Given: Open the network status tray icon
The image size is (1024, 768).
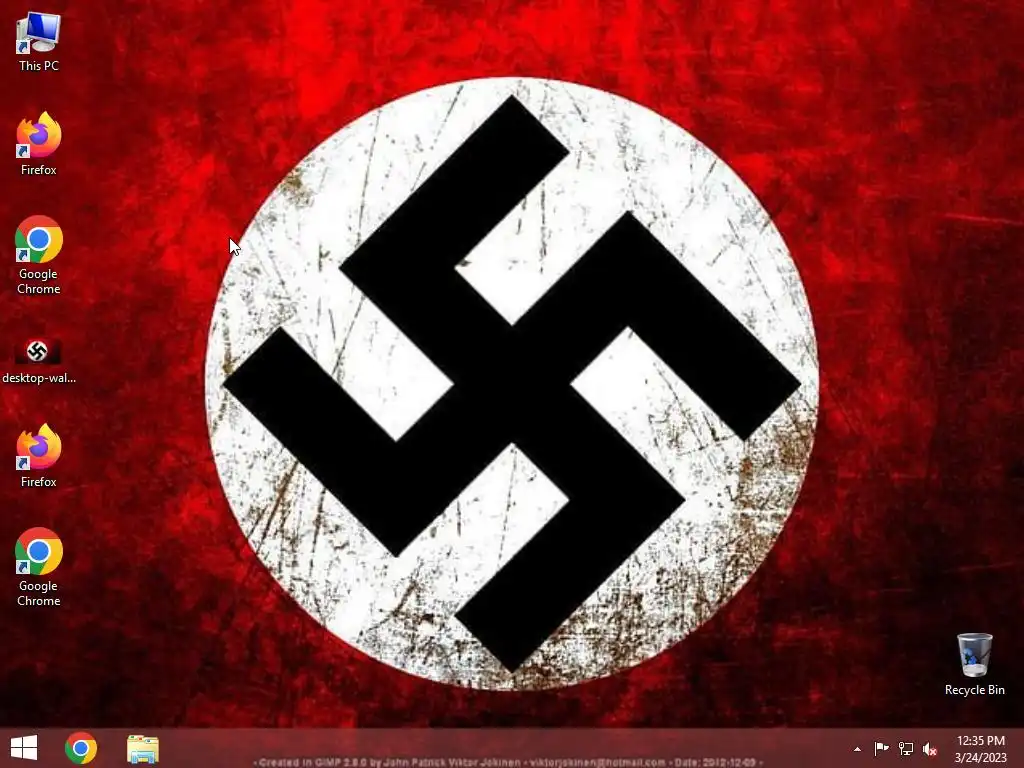Looking at the screenshot, I should click(x=906, y=748).
